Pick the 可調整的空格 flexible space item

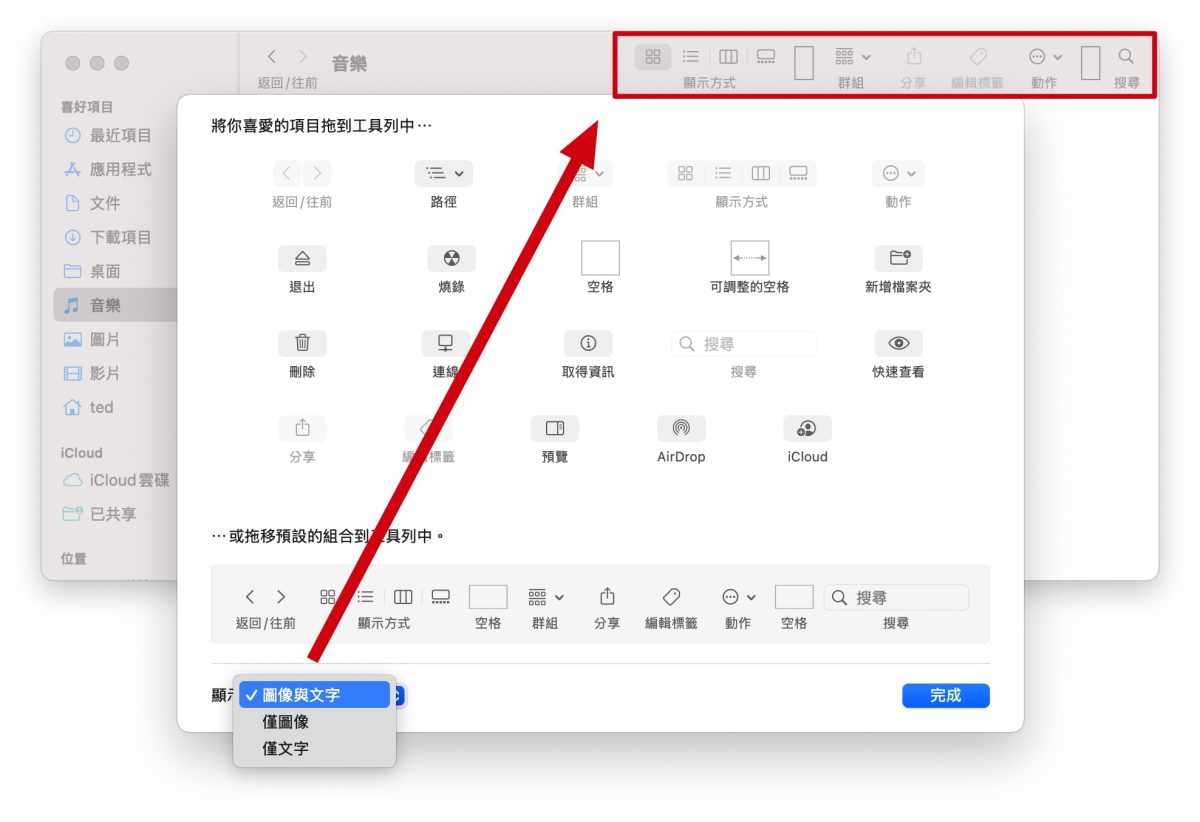coord(750,258)
